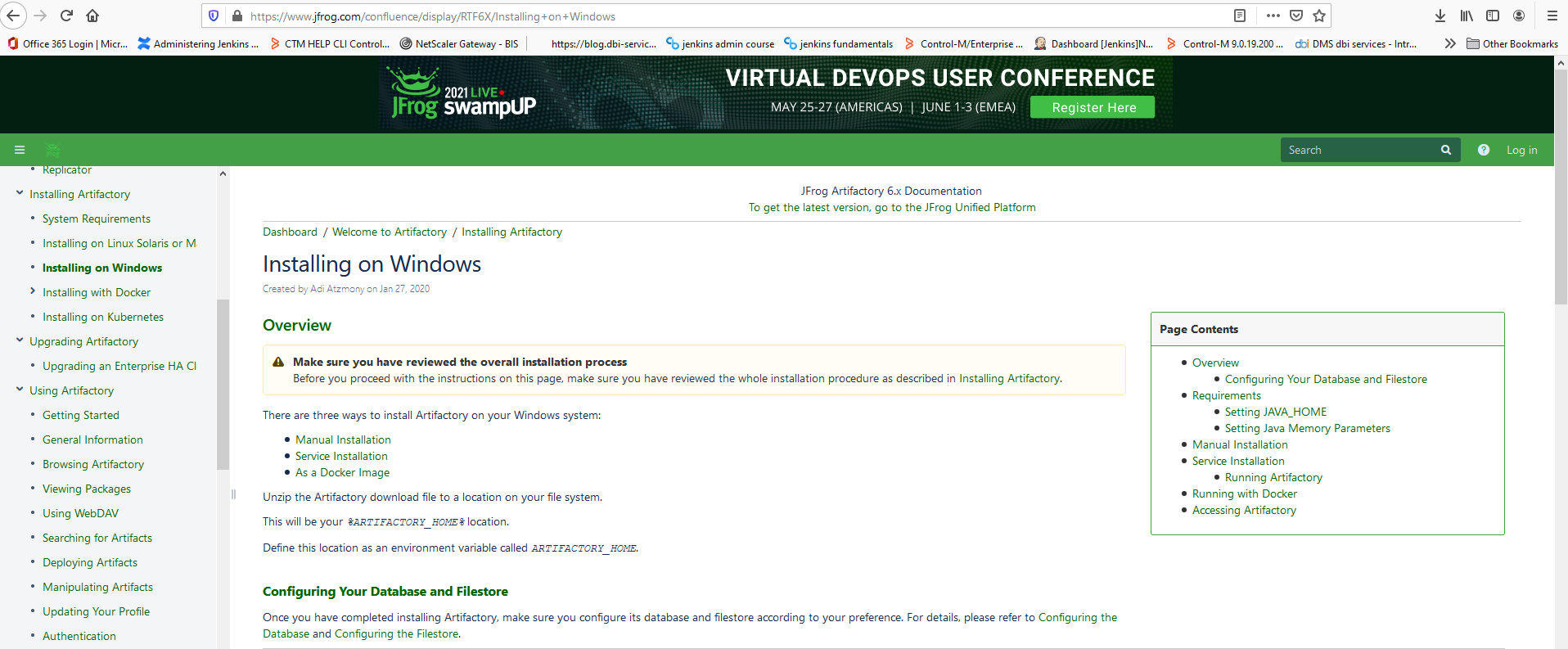
Task: Click the padlock site info icon
Action: [x=237, y=16]
